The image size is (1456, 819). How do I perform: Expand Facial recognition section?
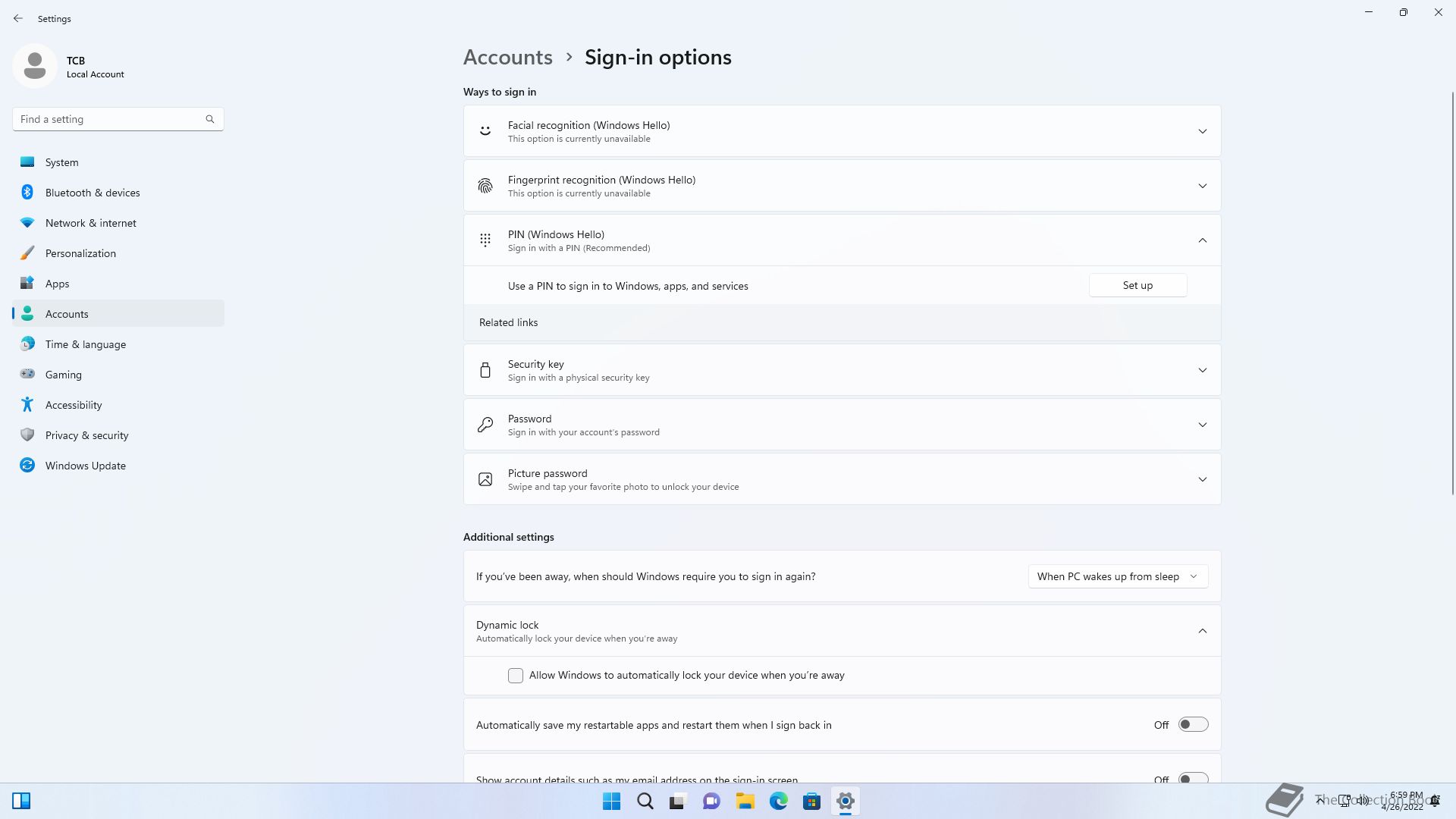pyautogui.click(x=1202, y=131)
